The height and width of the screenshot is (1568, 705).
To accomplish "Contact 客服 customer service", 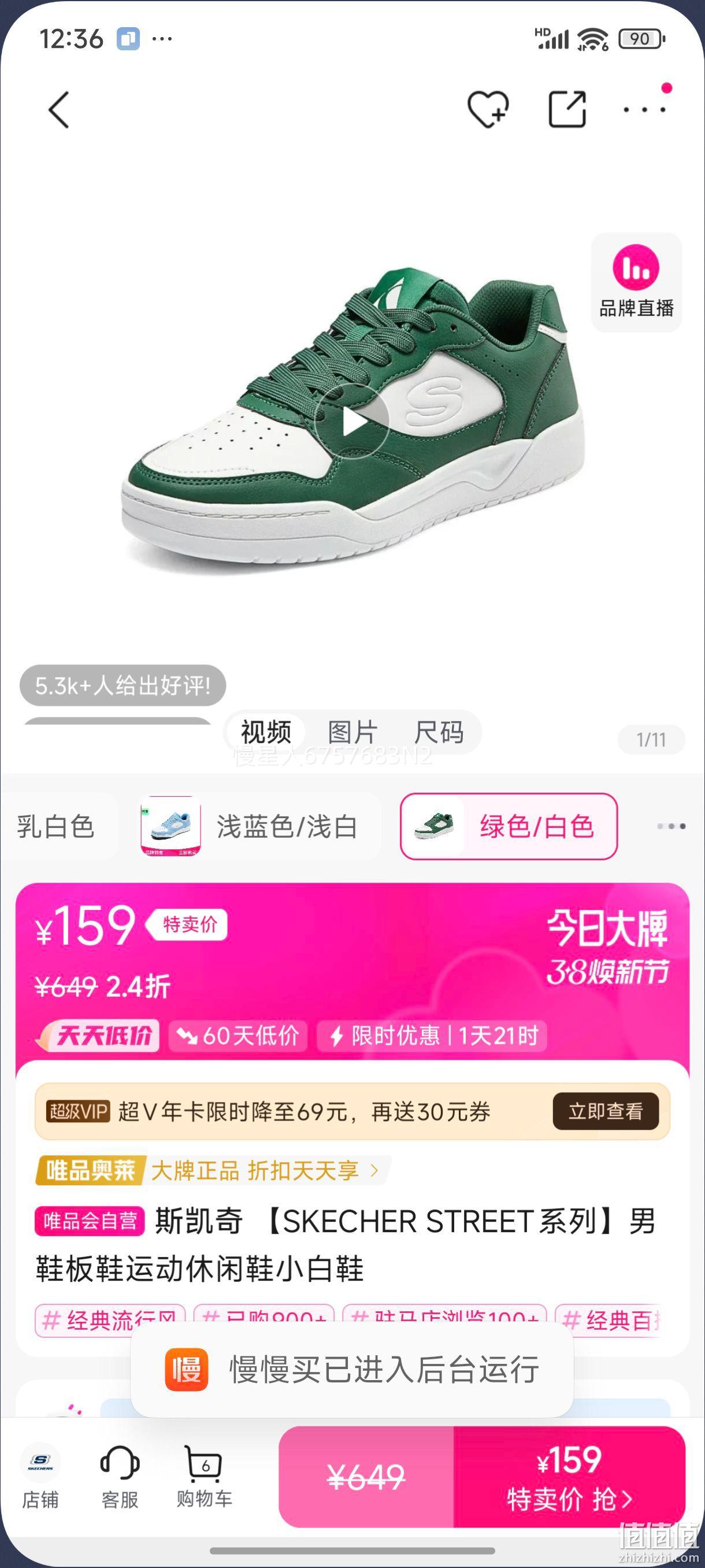I will click(120, 1477).
